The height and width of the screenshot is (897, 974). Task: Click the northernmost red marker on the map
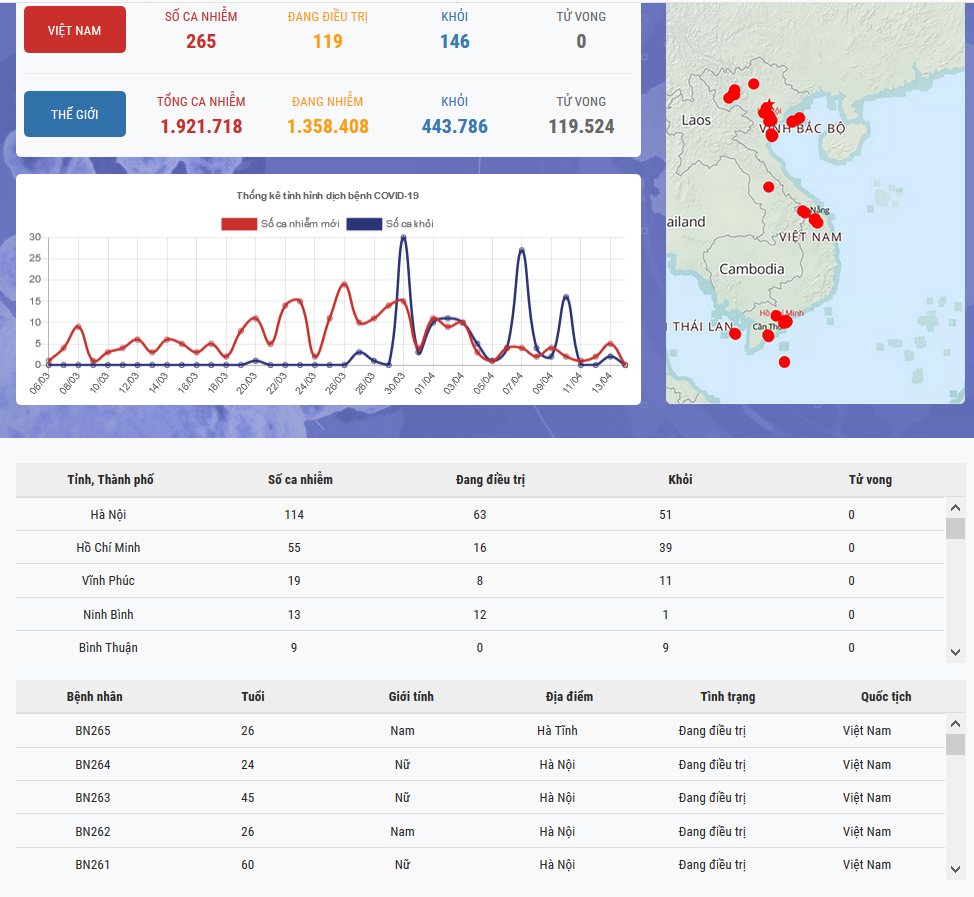754,84
